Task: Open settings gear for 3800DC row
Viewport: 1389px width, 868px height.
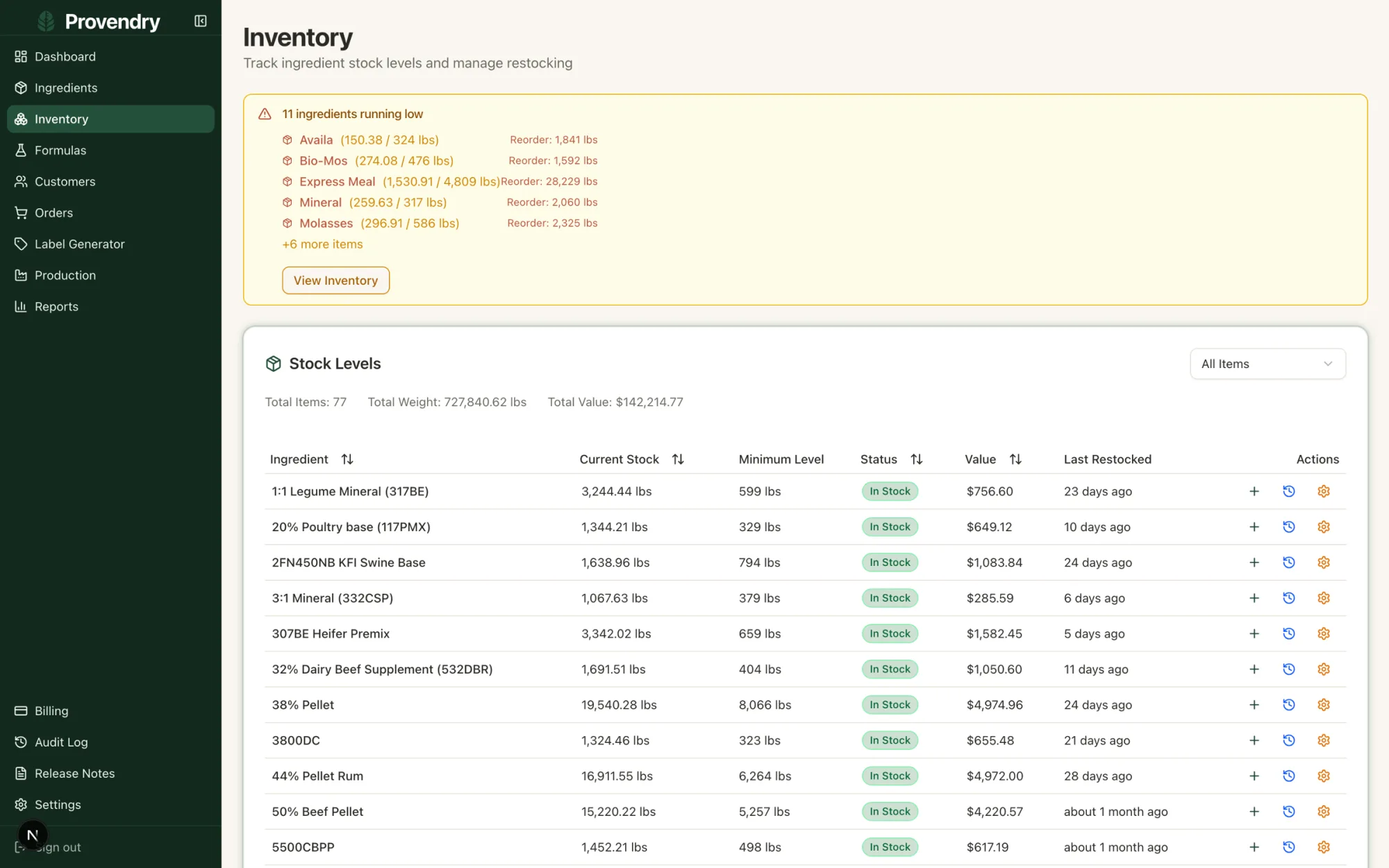Action: pos(1324,740)
